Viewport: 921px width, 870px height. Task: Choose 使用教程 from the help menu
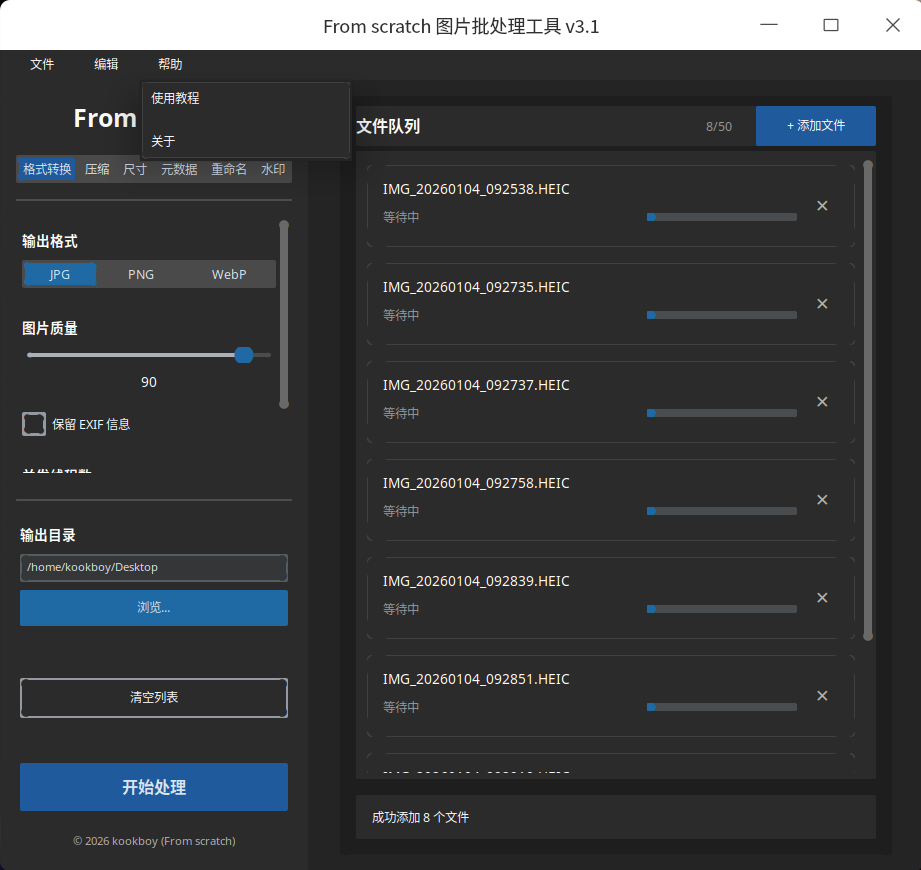click(175, 98)
